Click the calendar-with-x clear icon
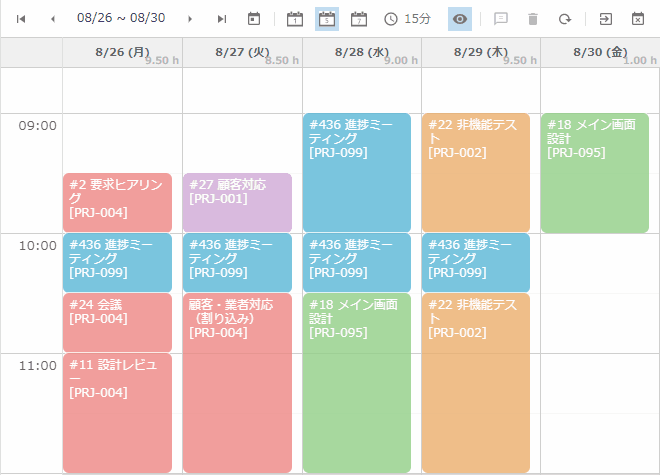The image size is (660, 475). tap(638, 18)
